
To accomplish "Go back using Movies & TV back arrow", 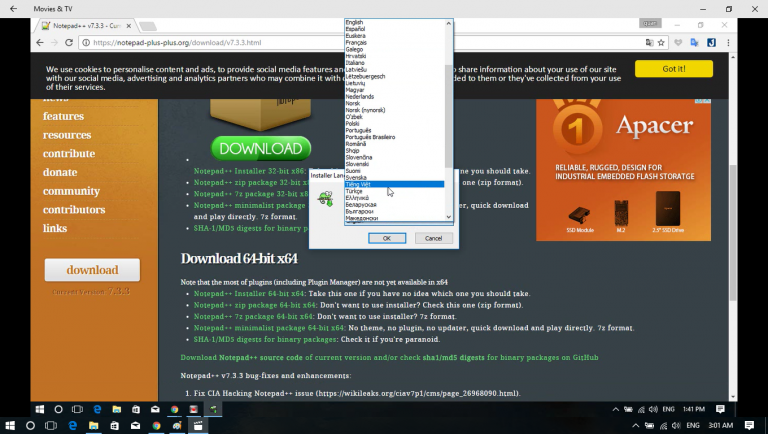I will coord(13,9).
